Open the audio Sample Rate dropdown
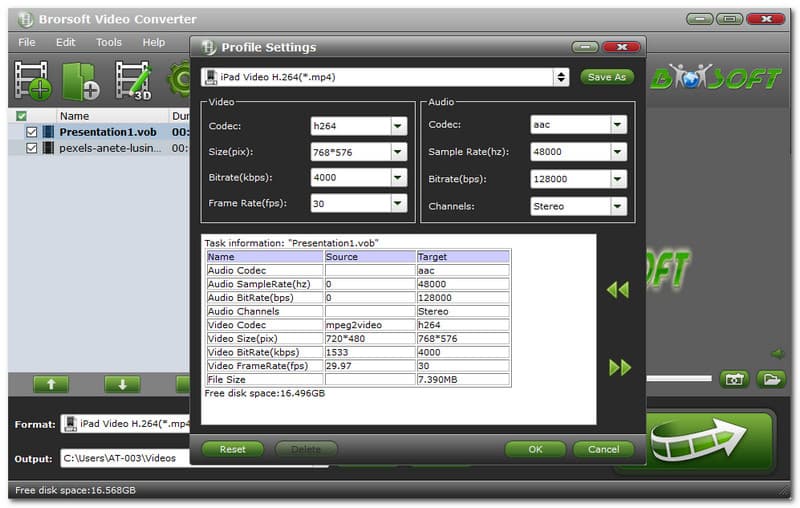Screen dimensions: 800x508 [618, 153]
